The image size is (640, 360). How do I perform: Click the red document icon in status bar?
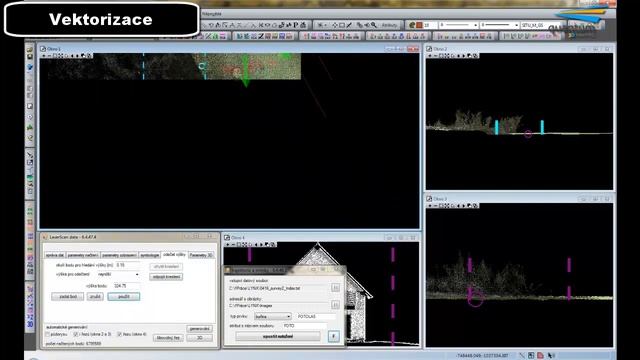click(x=540, y=356)
